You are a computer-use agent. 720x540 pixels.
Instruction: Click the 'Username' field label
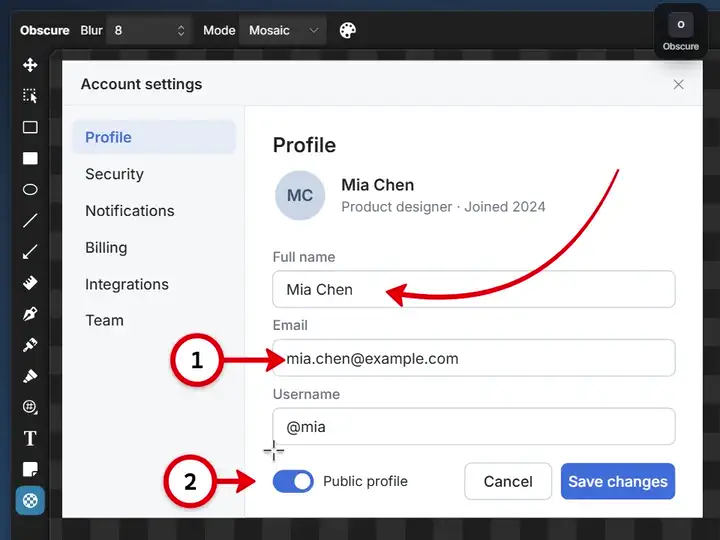click(306, 394)
